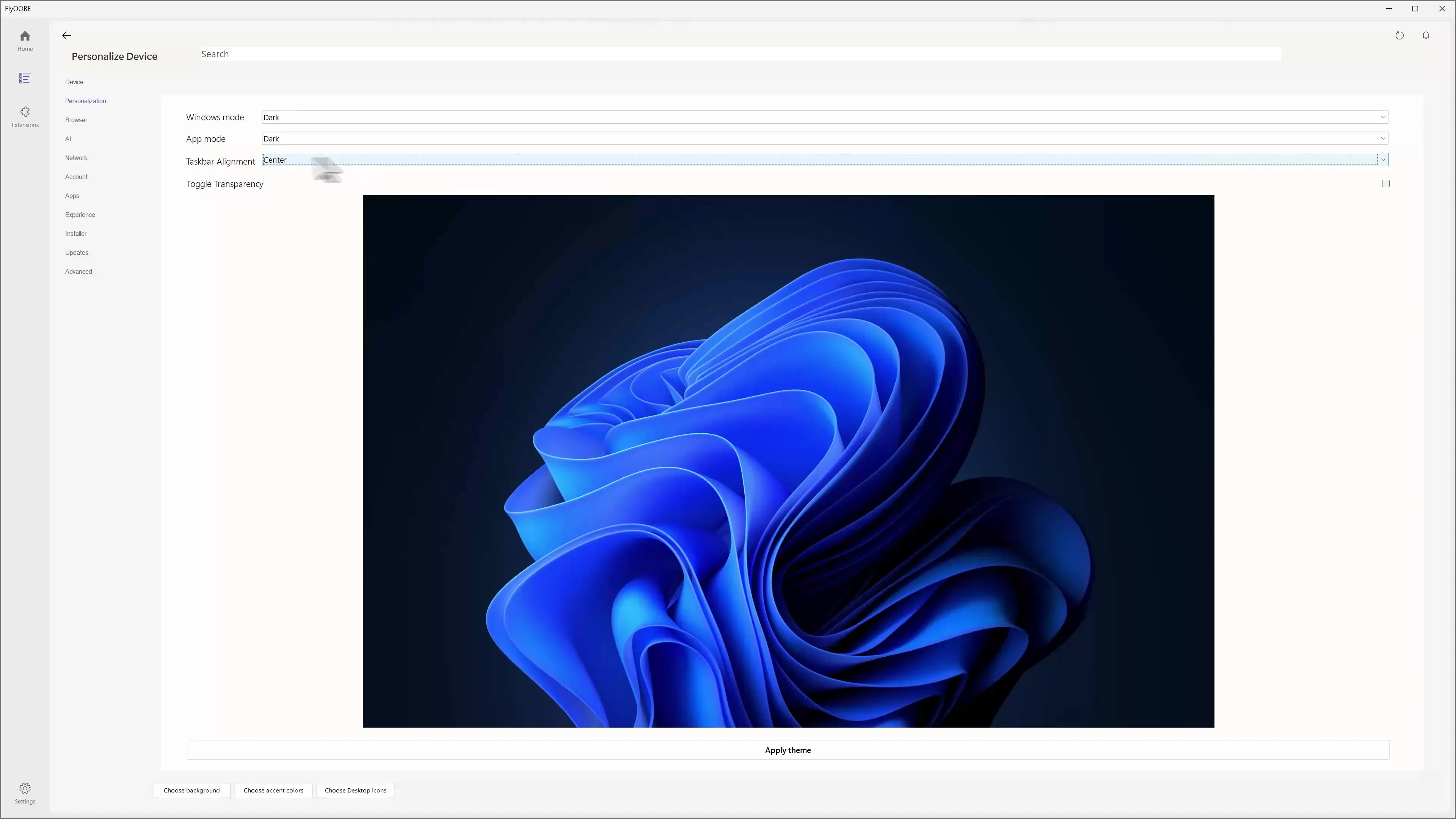Image resolution: width=1456 pixels, height=819 pixels.
Task: Open the Network settings section
Action: (76, 158)
